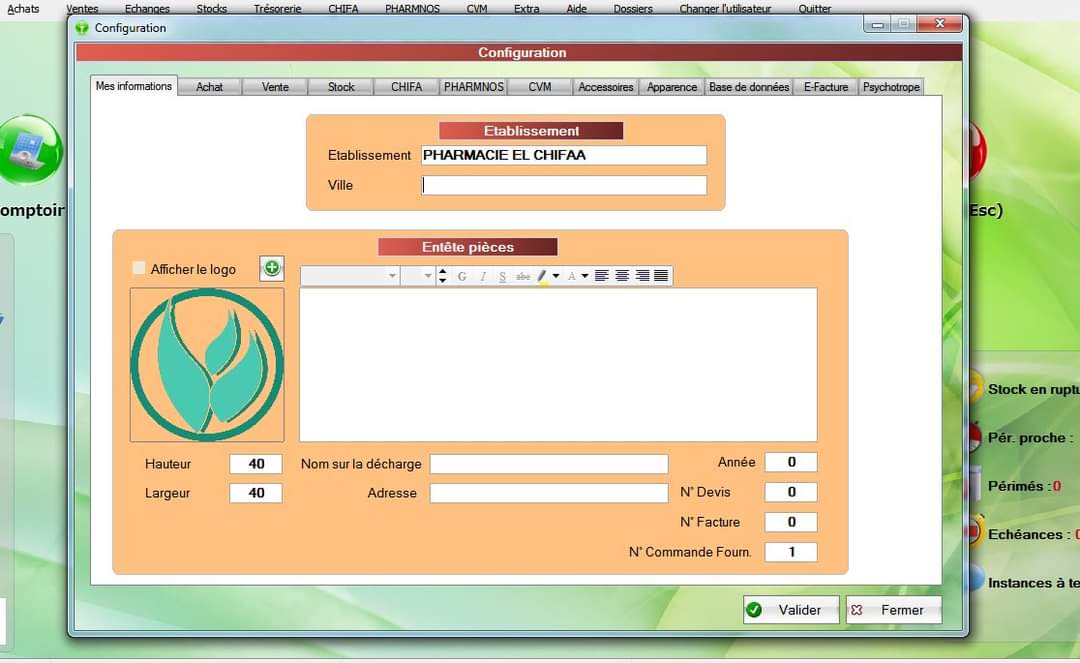Toggle bold (G) formatting
This screenshot has height=663, width=1080.
(x=462, y=276)
